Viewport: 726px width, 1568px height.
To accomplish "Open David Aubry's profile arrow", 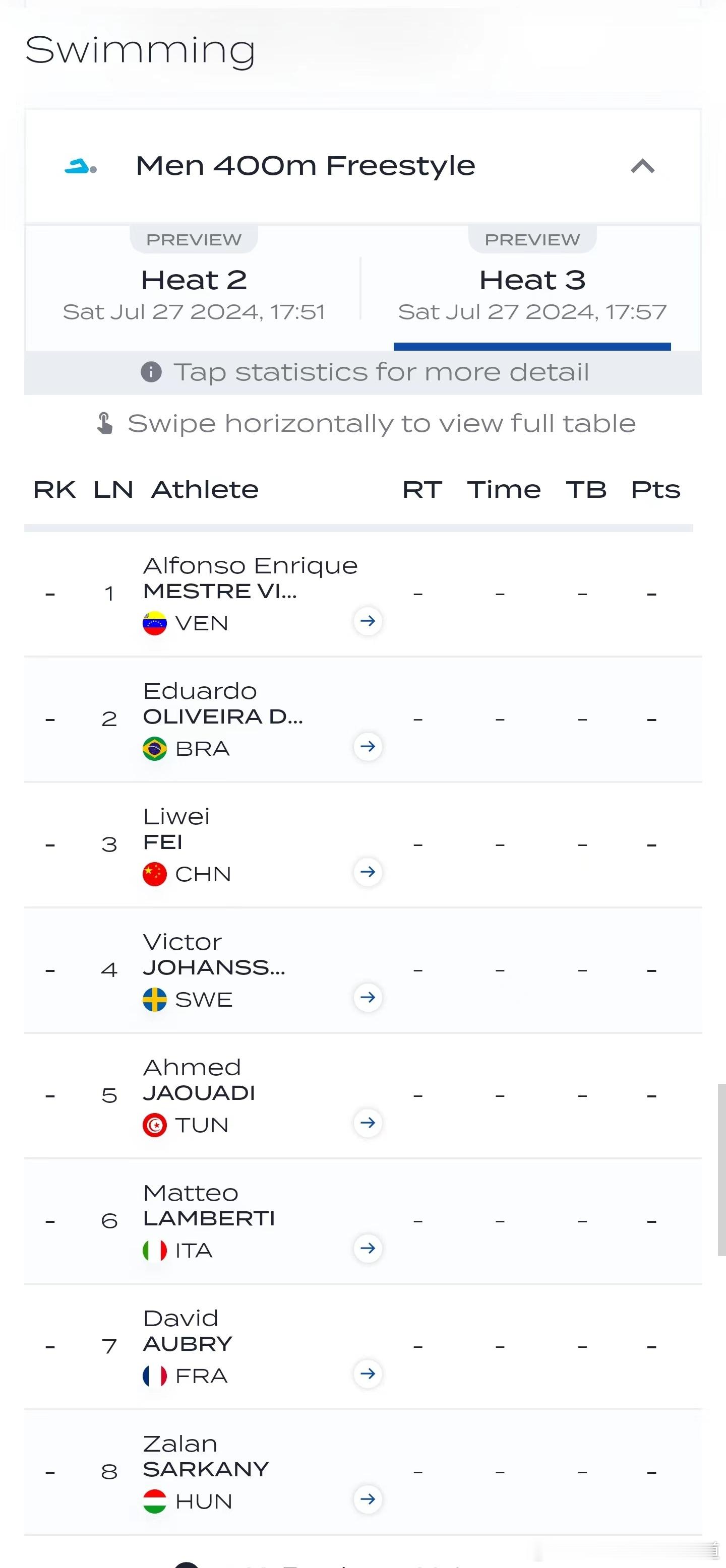I will pyautogui.click(x=368, y=1374).
